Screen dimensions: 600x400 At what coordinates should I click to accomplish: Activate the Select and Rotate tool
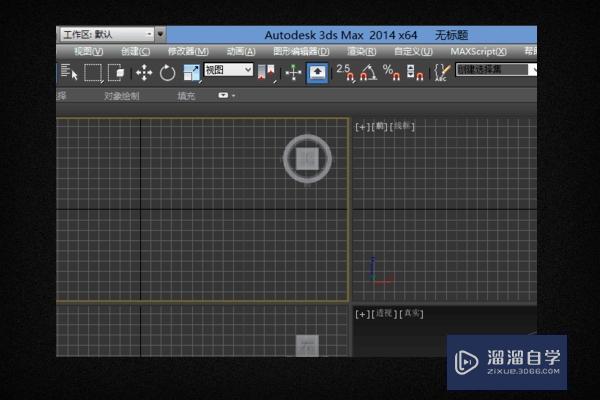pos(168,73)
